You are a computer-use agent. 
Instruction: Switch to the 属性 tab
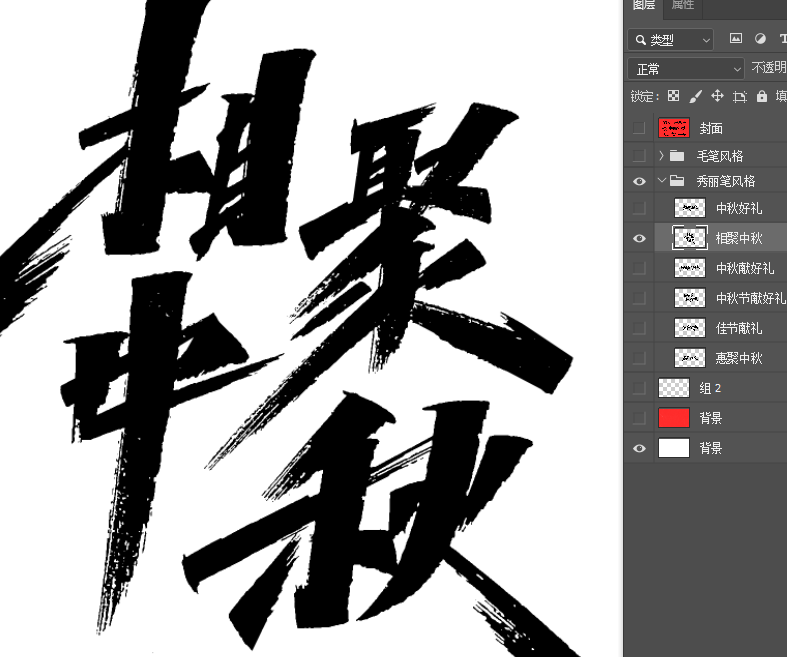pyautogui.click(x=683, y=6)
